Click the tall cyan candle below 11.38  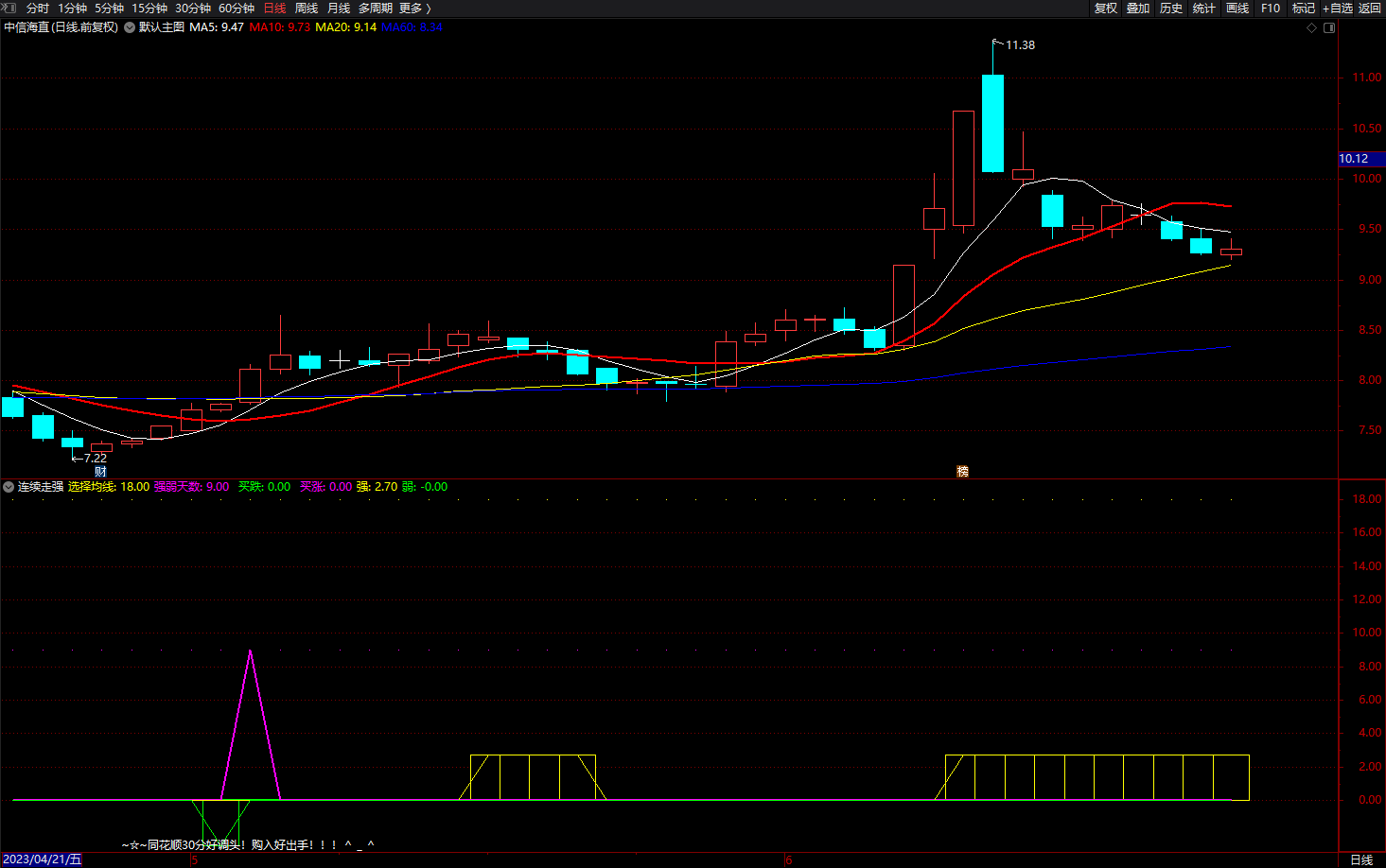coord(992,123)
